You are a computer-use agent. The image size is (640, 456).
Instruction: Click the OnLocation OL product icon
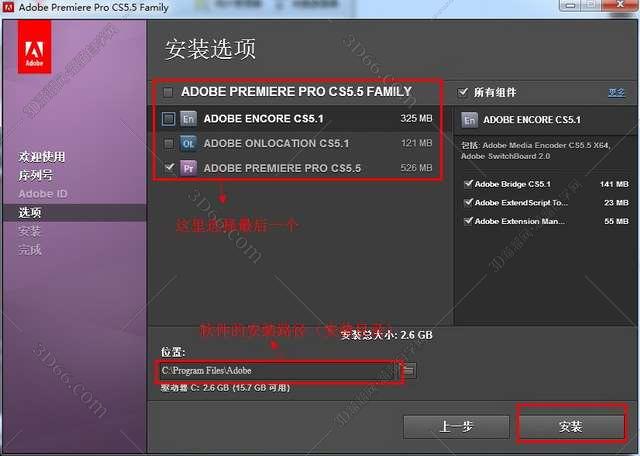pos(188,143)
